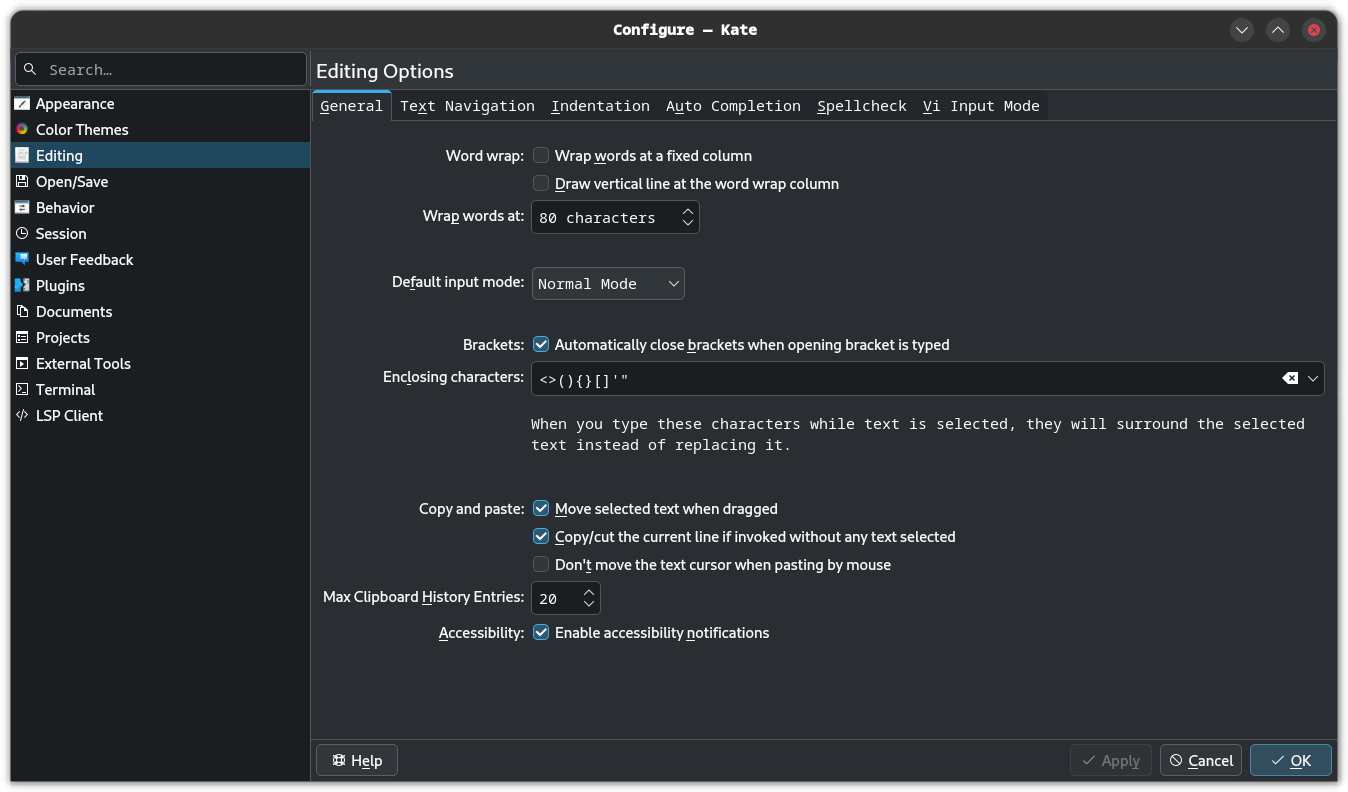Open User Feedback page icon
This screenshot has width=1348, height=792.
point(22,259)
